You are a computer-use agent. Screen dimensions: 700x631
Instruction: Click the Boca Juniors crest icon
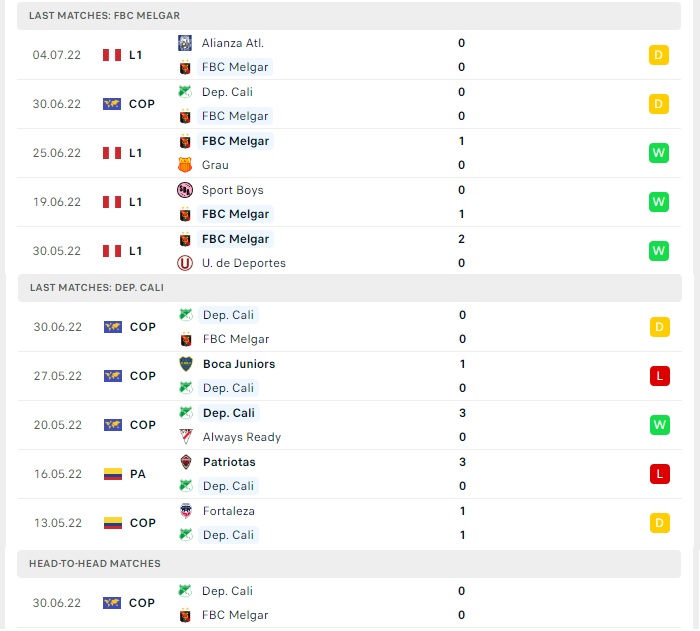pos(186,364)
